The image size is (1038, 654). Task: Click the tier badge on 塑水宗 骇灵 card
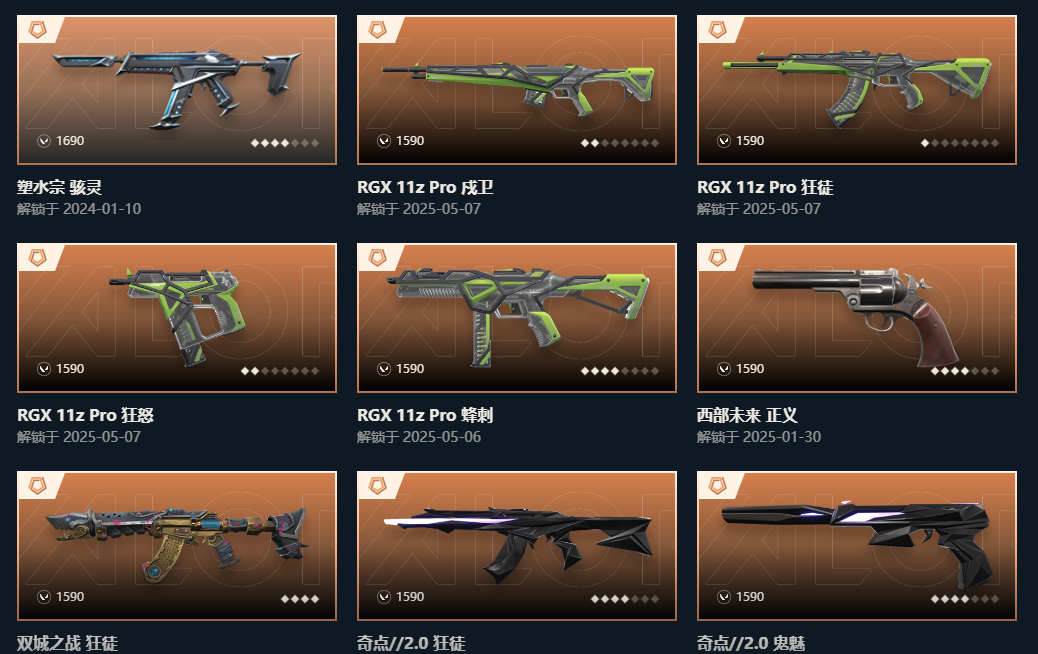tap(38, 29)
